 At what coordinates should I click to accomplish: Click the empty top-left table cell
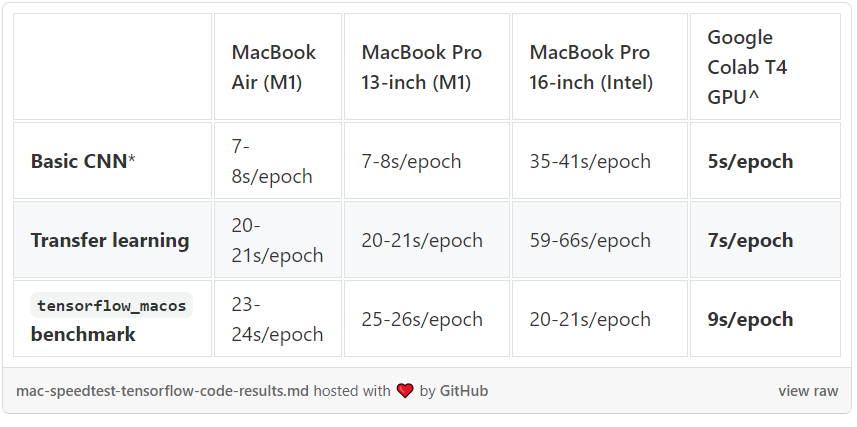(112, 67)
